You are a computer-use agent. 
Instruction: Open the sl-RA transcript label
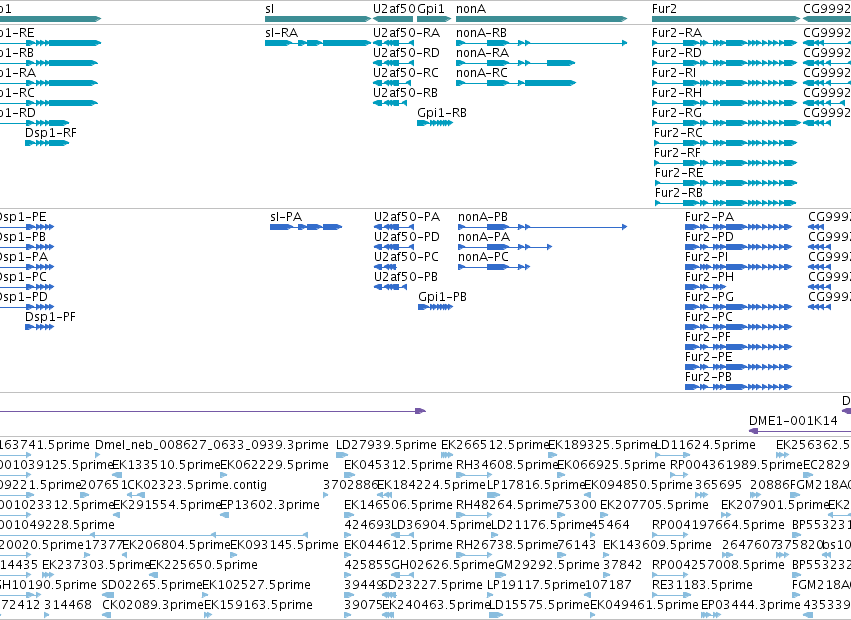pyautogui.click(x=282, y=33)
